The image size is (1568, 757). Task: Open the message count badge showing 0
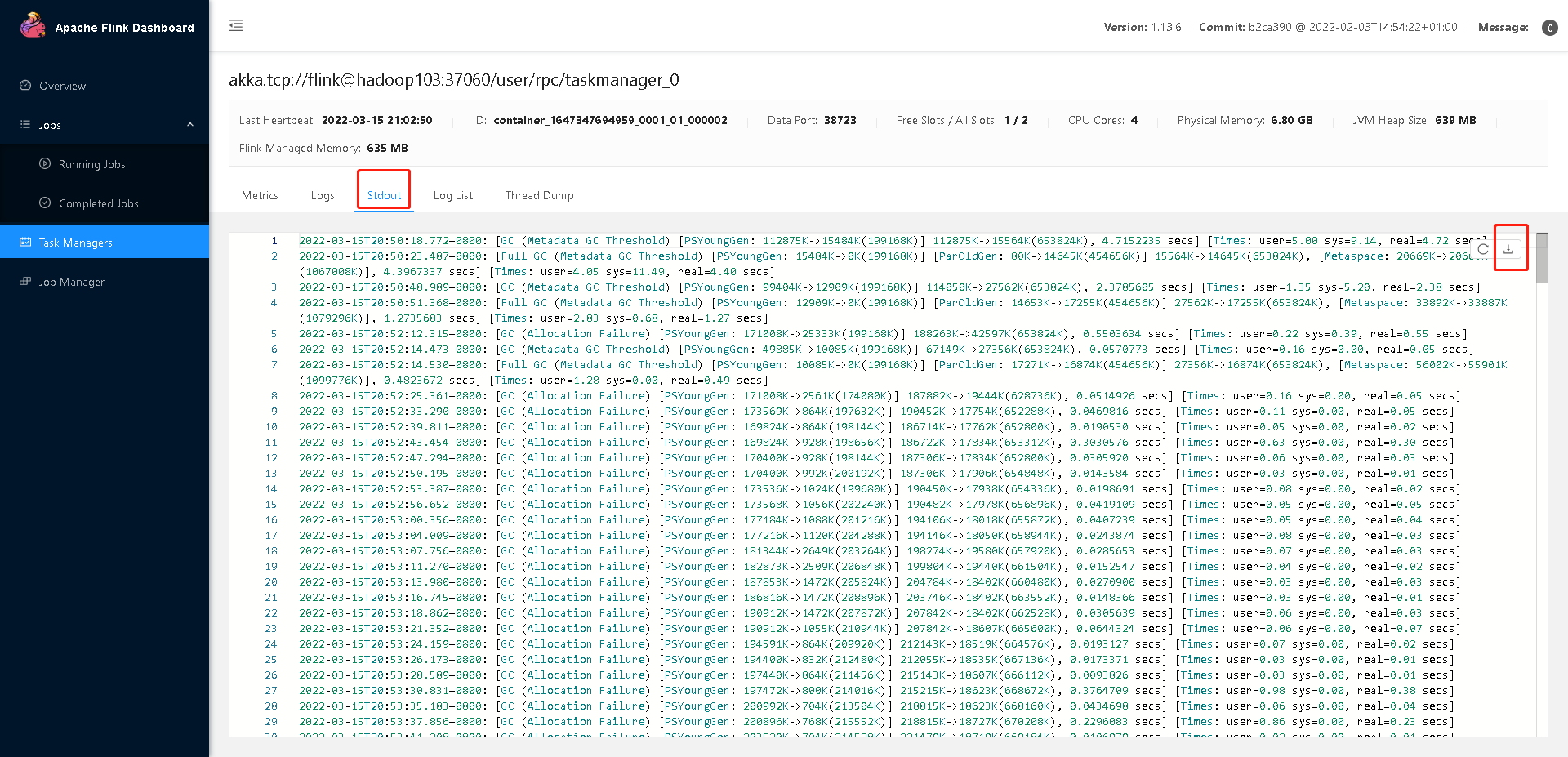click(x=1549, y=28)
